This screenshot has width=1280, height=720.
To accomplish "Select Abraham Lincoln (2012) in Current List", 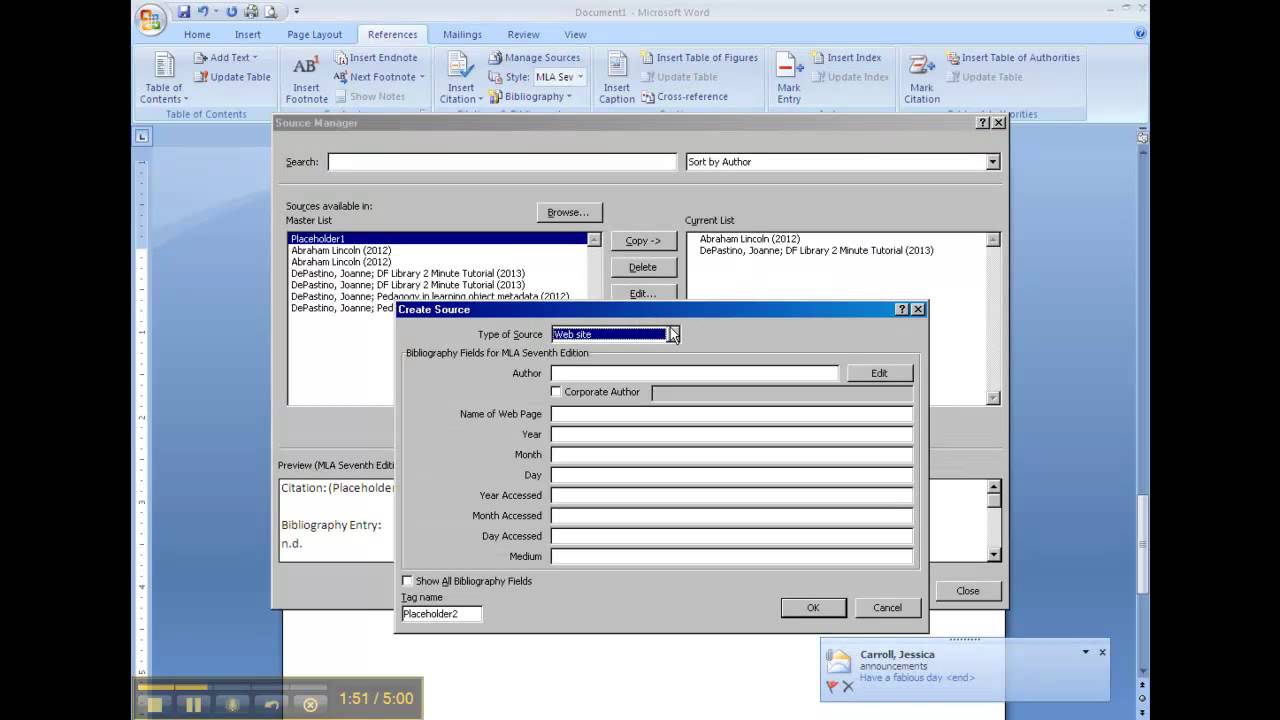I will tap(749, 239).
